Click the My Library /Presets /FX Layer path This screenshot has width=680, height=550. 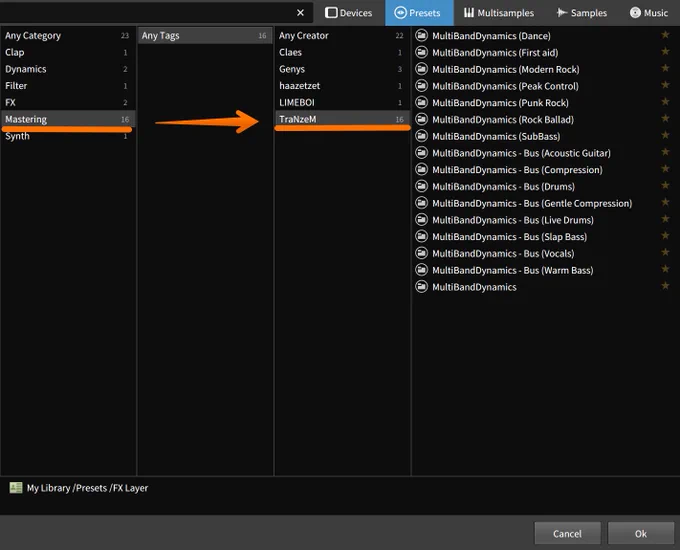point(87,488)
